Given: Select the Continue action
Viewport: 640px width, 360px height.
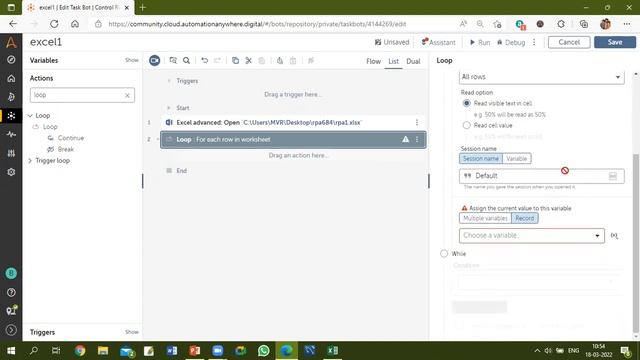Looking at the screenshot, I should (x=71, y=138).
